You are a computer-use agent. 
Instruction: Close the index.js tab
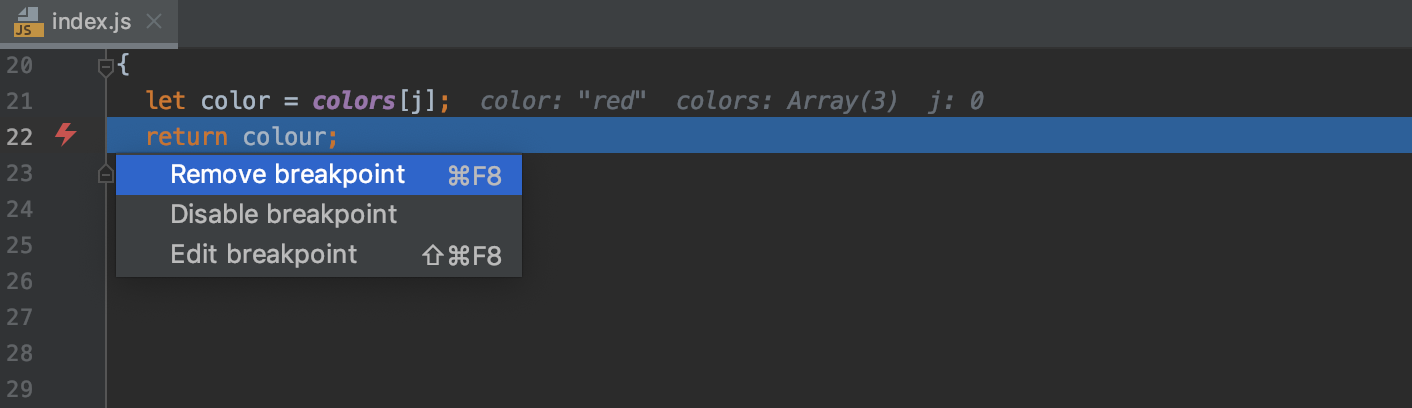[x=153, y=23]
